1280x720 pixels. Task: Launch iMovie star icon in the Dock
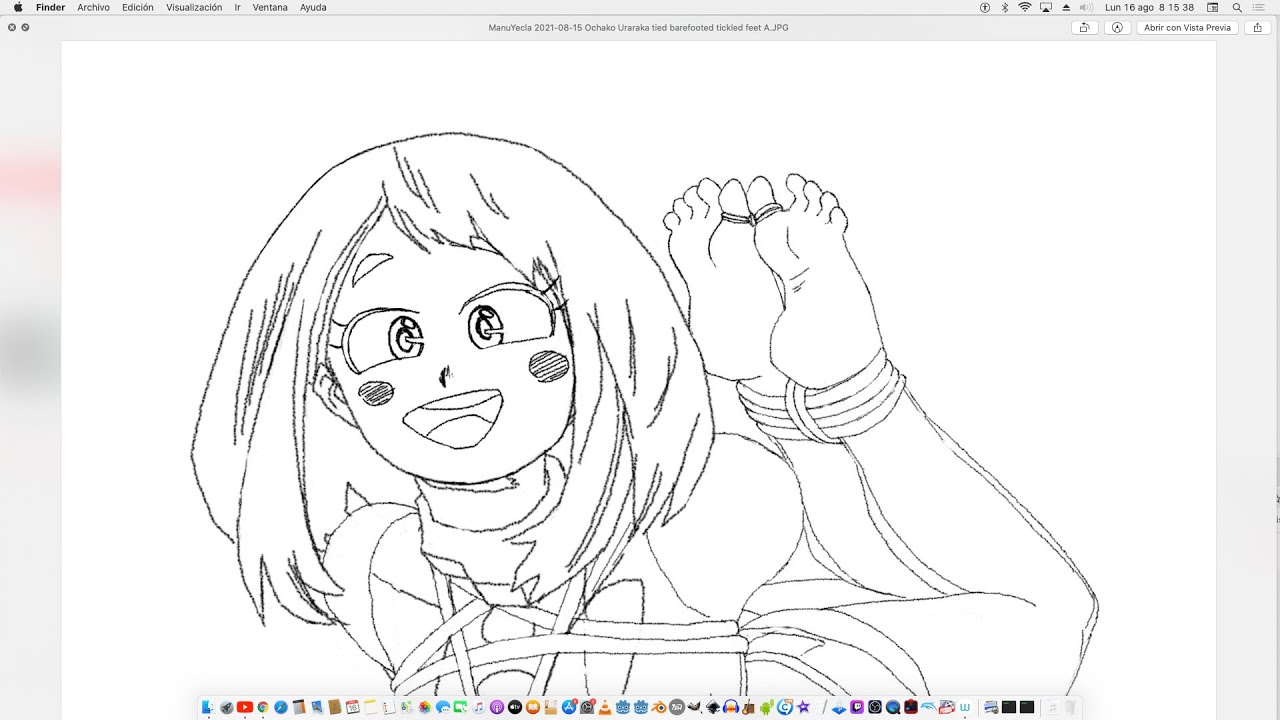click(803, 707)
